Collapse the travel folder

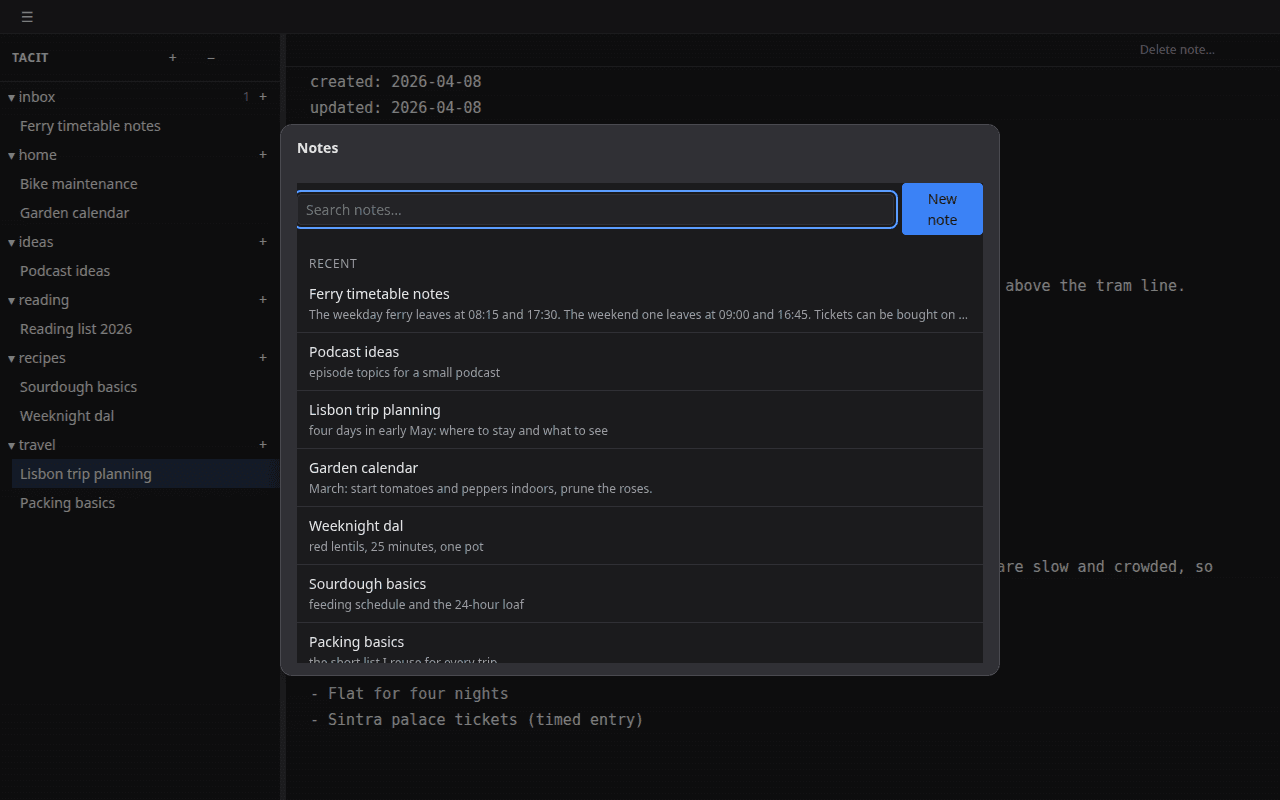coord(12,445)
